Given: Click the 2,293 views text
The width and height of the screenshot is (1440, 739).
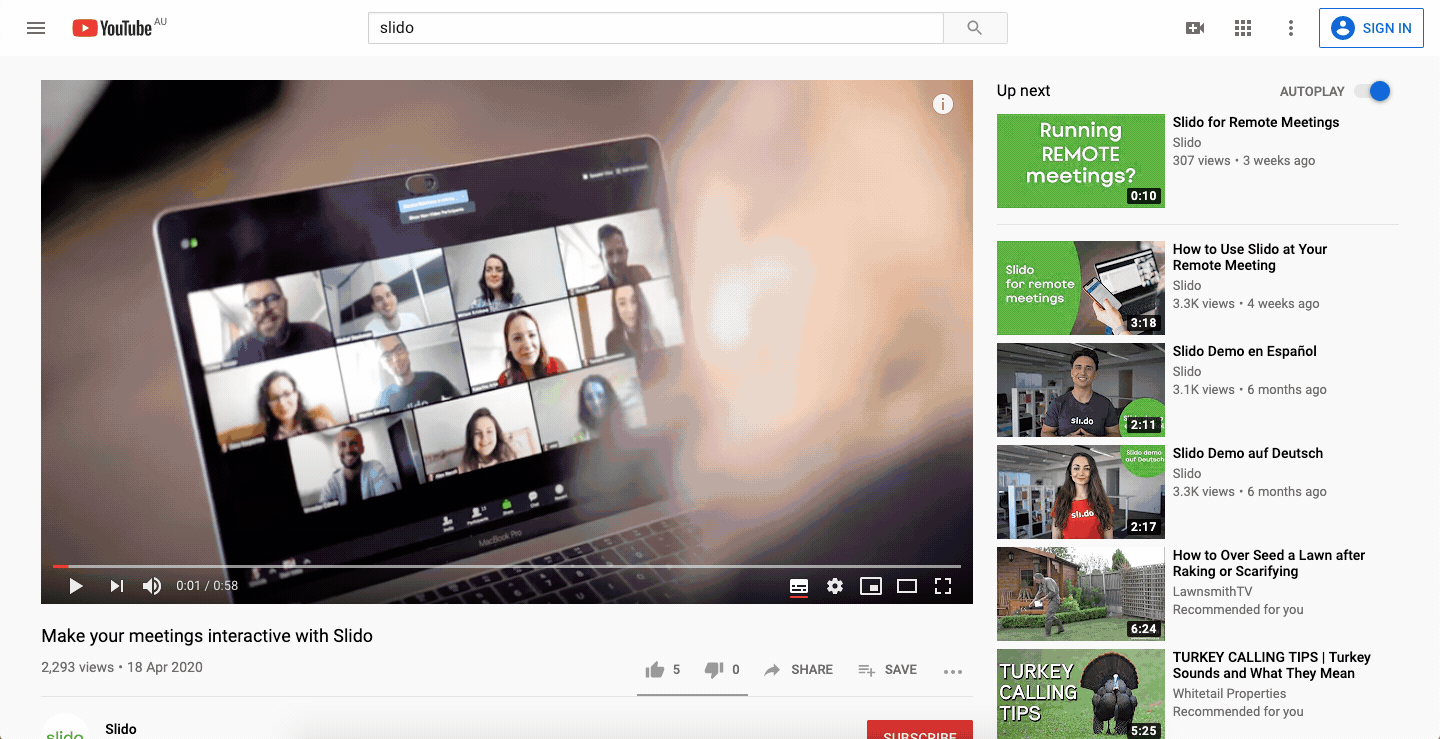Looking at the screenshot, I should point(77,667).
